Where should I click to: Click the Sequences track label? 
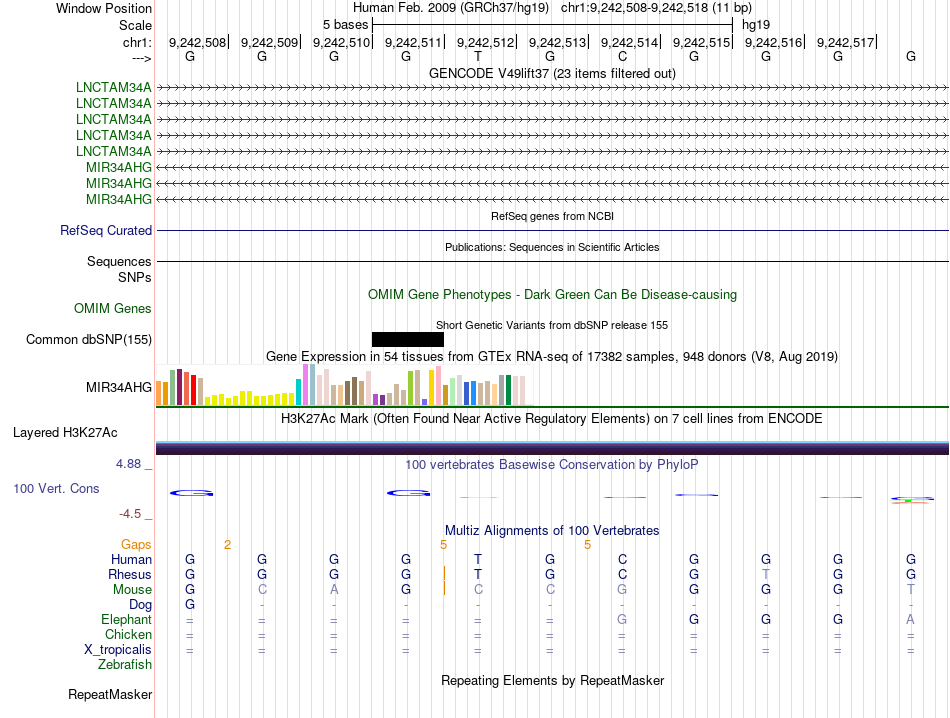point(119,261)
